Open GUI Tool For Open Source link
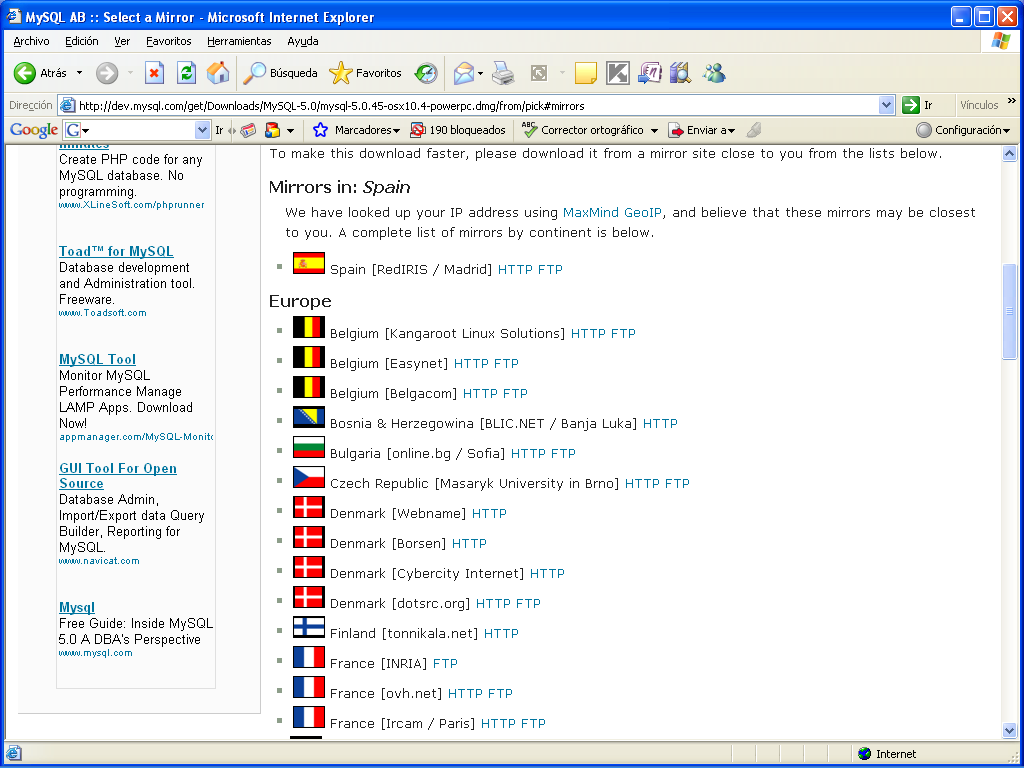 click(118, 475)
